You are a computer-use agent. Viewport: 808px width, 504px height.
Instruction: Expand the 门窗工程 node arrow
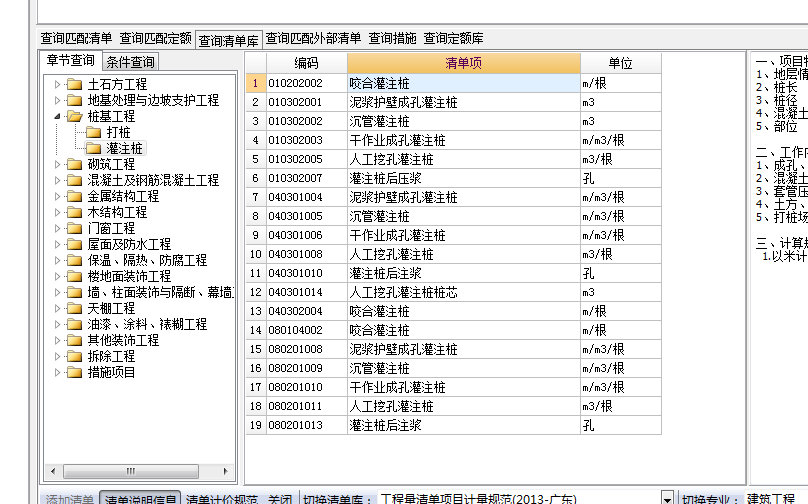point(58,228)
